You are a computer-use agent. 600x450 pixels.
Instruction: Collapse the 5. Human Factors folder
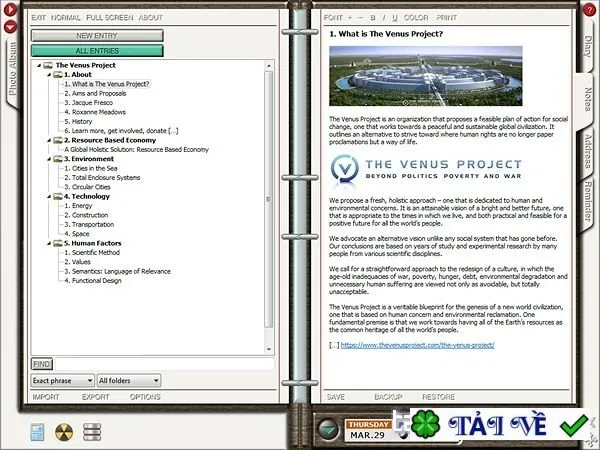pos(49,243)
